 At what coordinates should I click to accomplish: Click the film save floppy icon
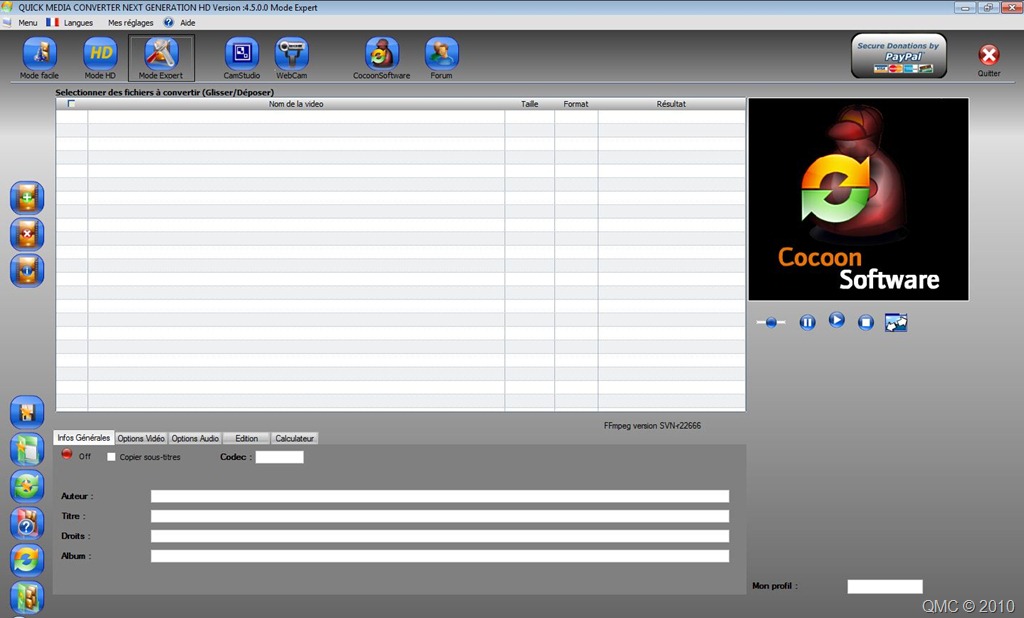27,413
